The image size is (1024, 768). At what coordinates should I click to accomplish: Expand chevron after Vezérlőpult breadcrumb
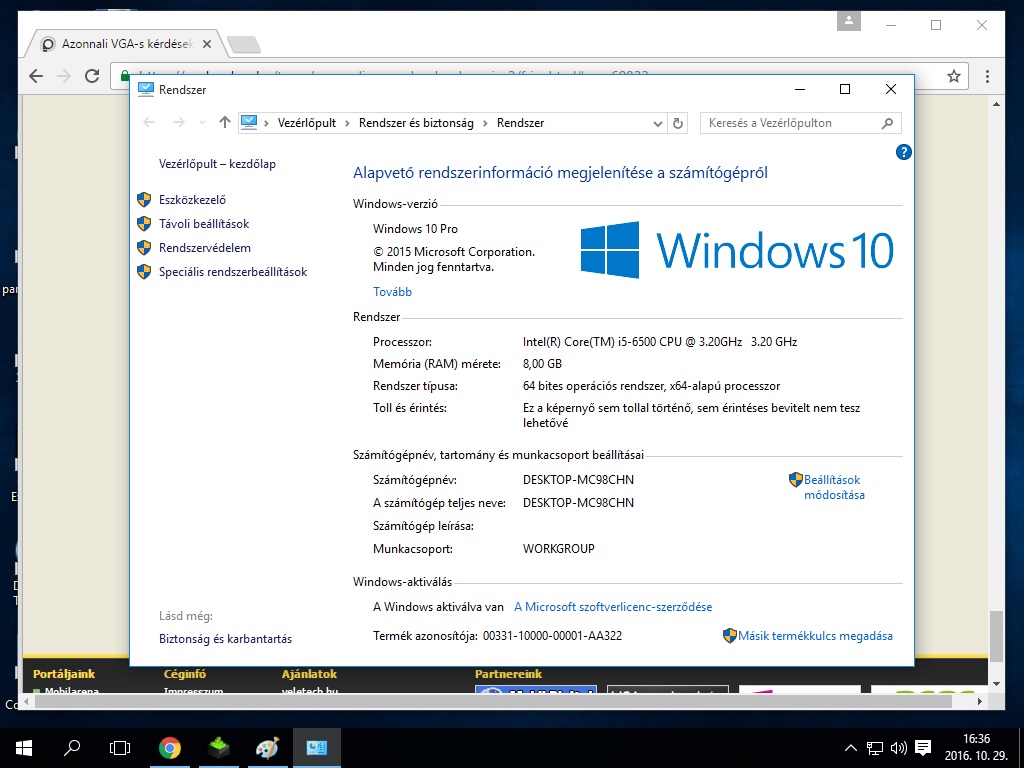click(x=347, y=123)
